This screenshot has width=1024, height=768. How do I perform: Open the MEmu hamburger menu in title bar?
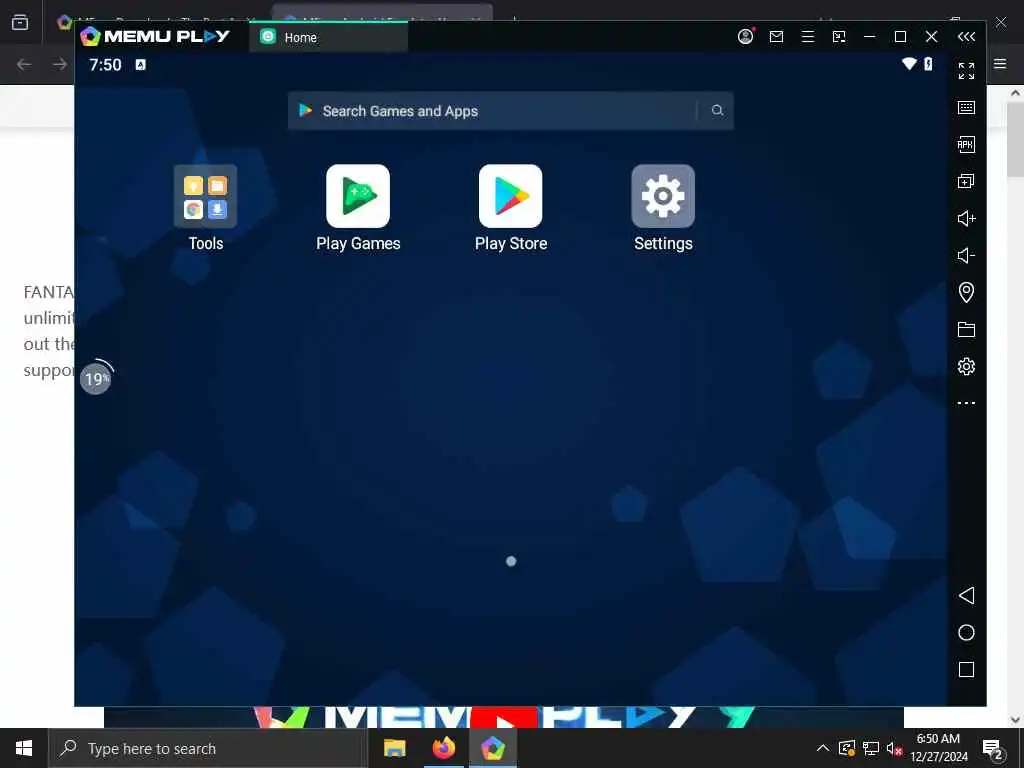coord(808,37)
